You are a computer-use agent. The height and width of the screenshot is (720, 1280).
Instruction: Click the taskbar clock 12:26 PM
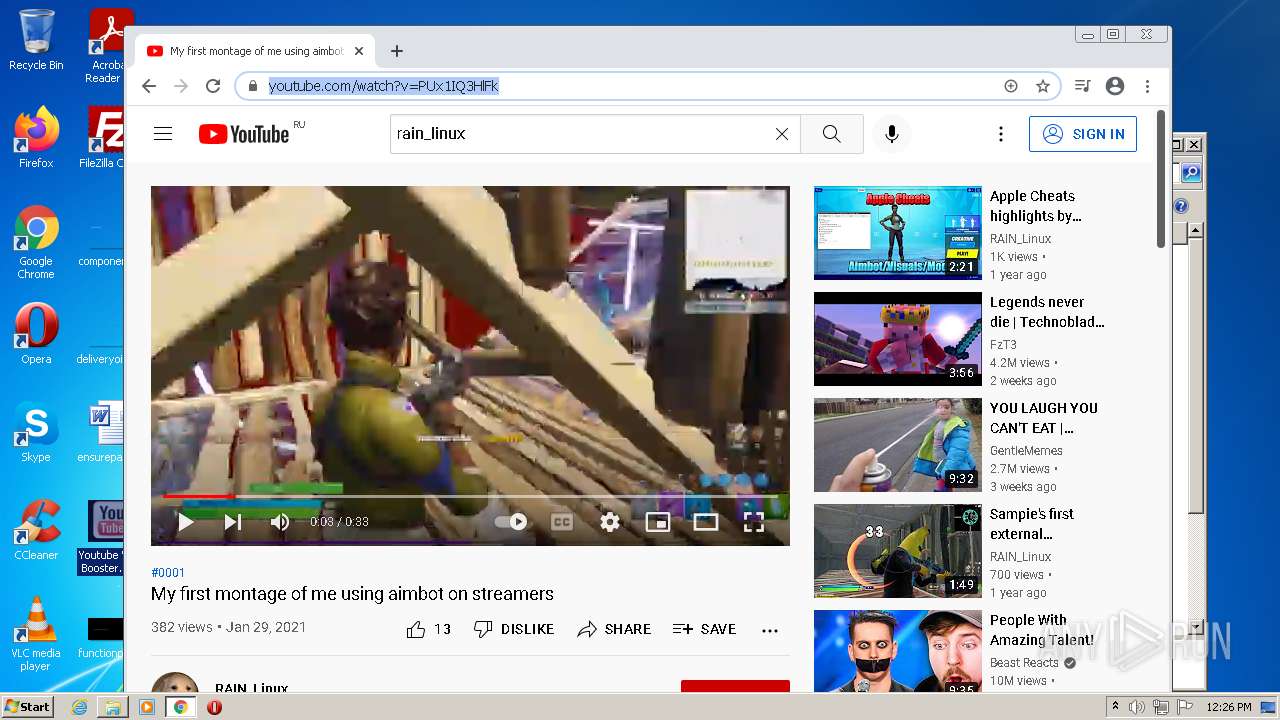[x=1229, y=707]
